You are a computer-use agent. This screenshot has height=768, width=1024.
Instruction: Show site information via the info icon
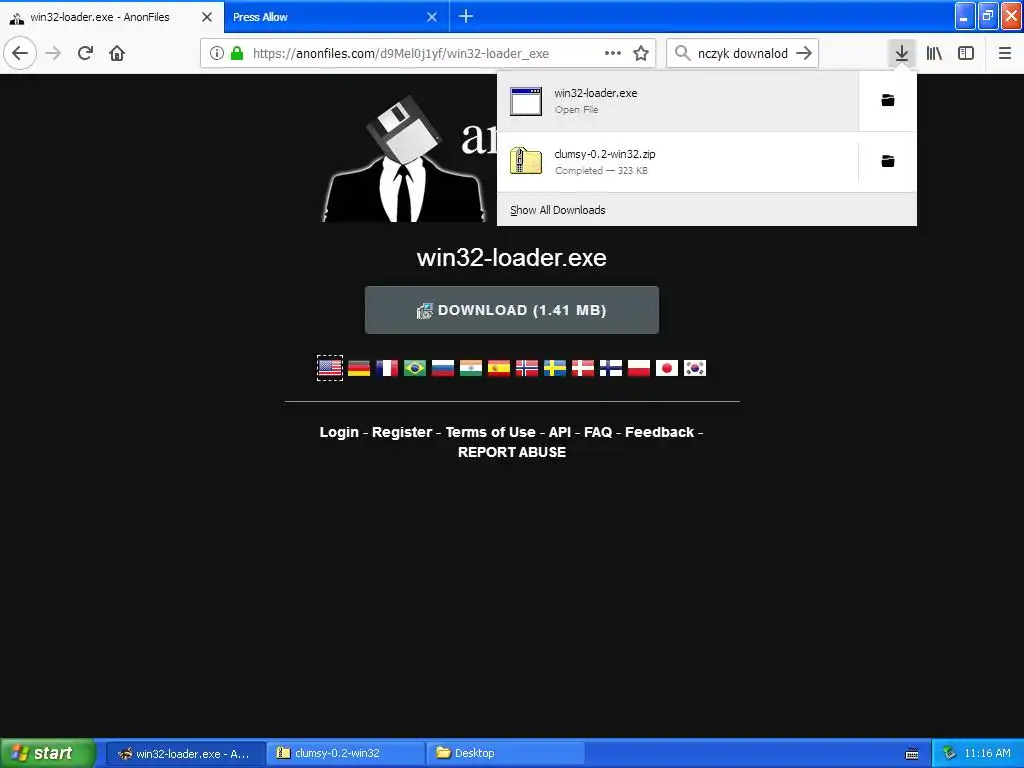[x=217, y=53]
